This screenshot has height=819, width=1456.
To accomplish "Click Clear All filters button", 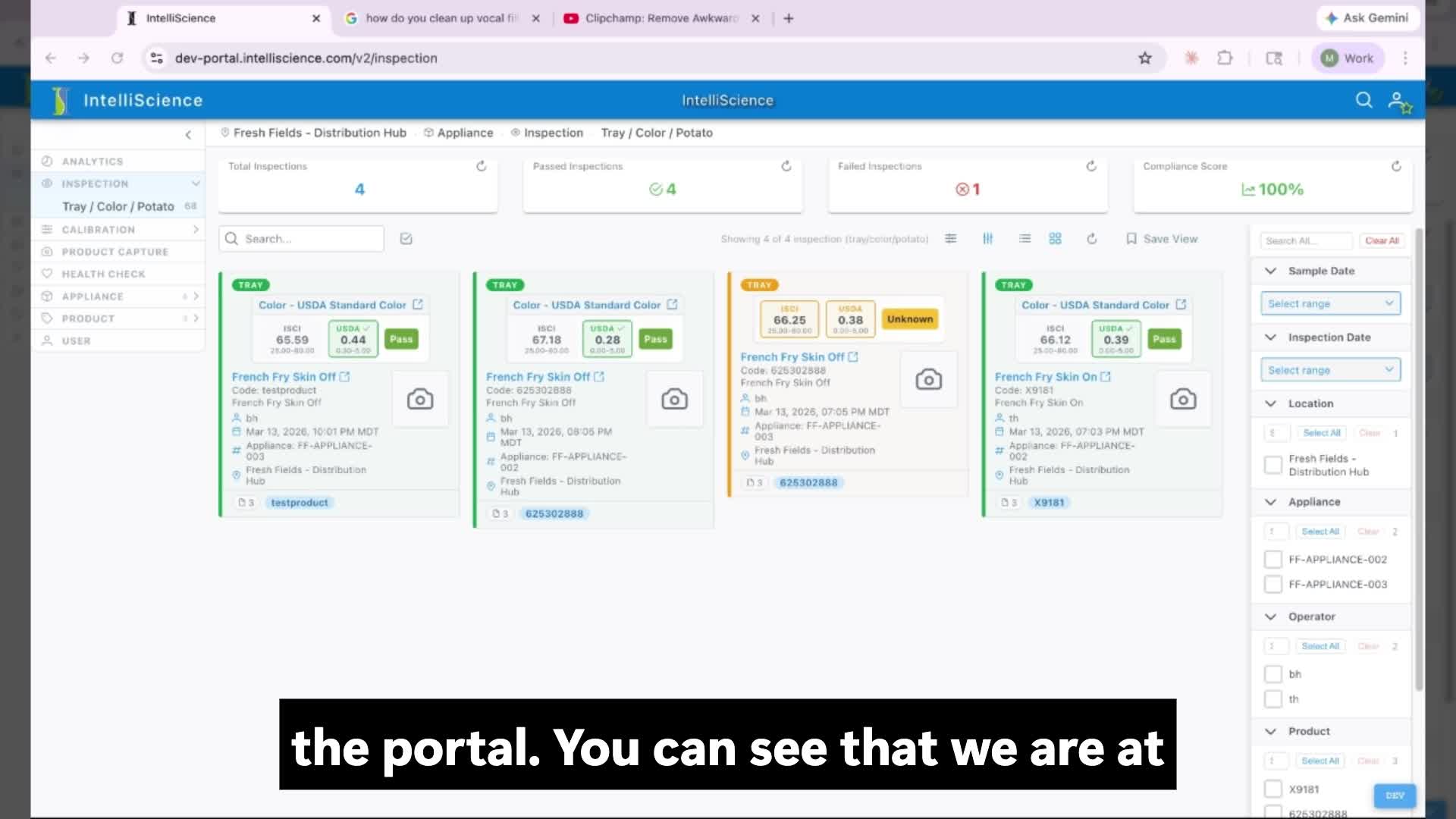I will point(1382,240).
